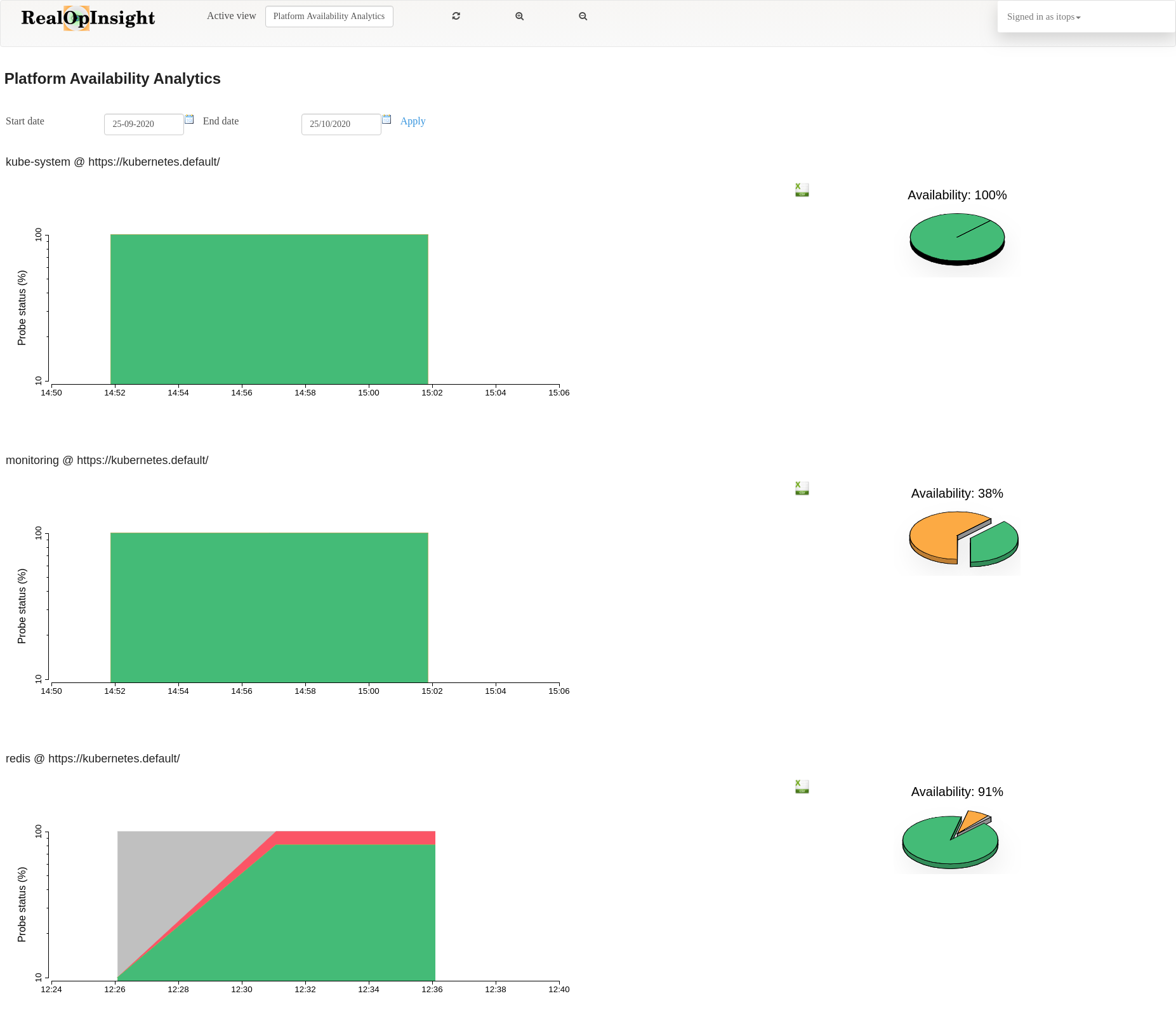
Task: Click the orange slice of redis pie chart
Action: (x=973, y=820)
